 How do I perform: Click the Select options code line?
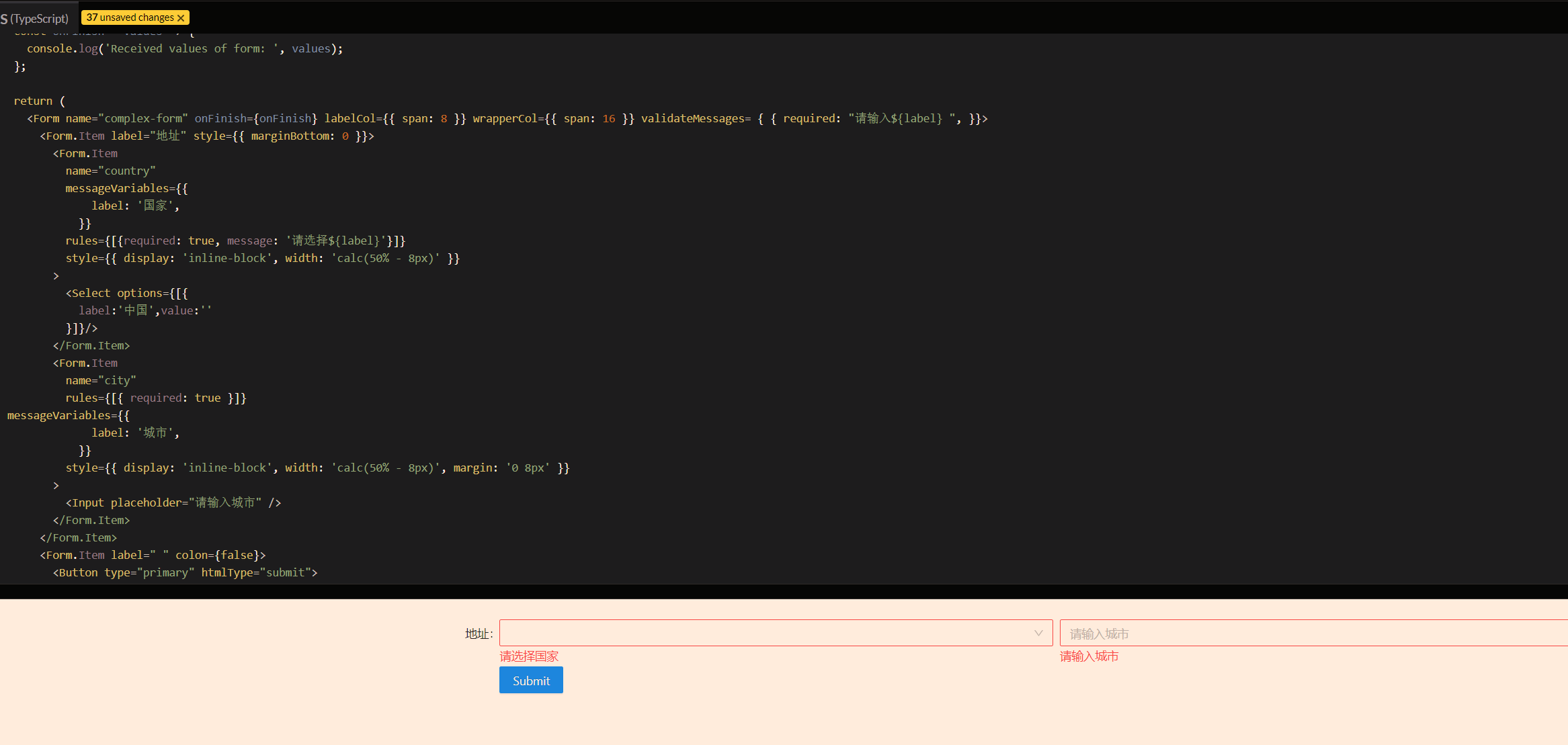click(x=126, y=293)
